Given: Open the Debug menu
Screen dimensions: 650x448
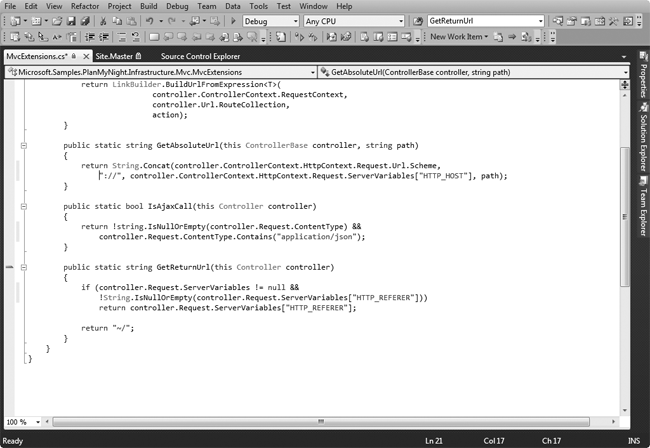Looking at the screenshot, I should [177, 6].
